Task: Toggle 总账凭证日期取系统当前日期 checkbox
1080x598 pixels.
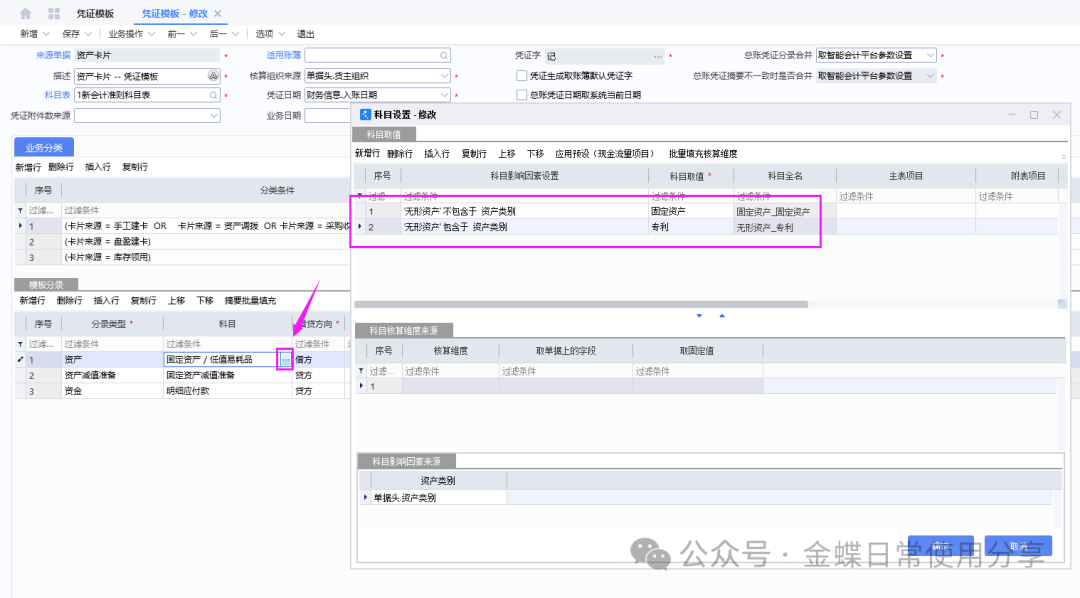Action: pyautogui.click(x=521, y=95)
